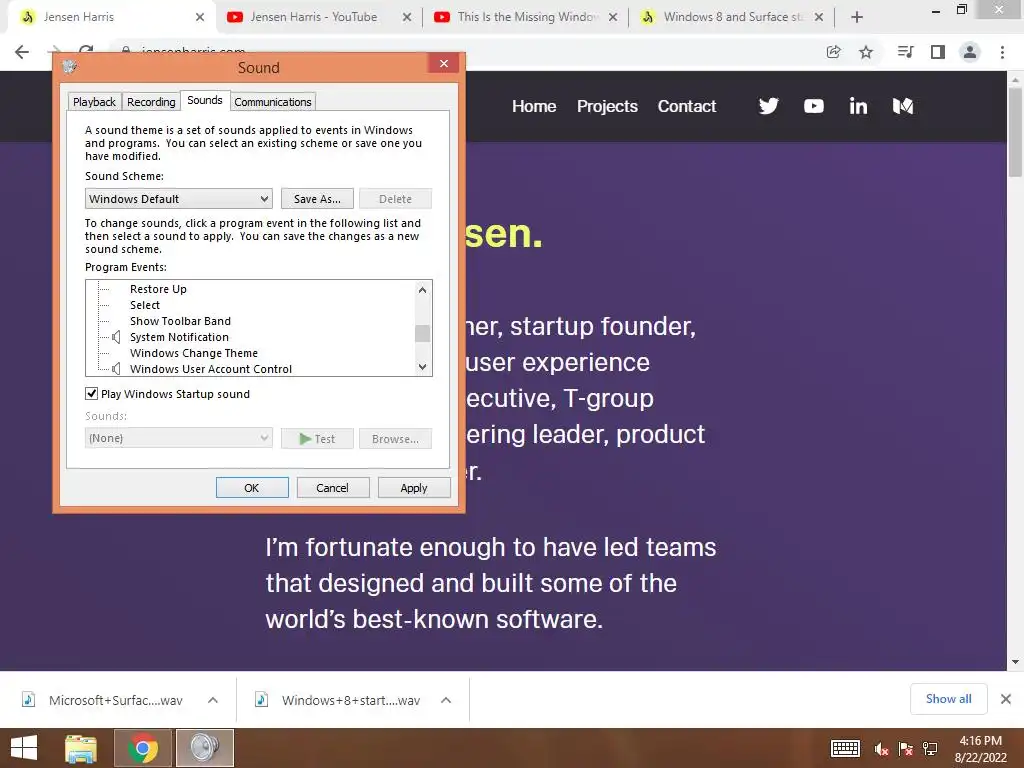Open the Medium icon link on website
Screen dimensions: 1024x768
(x=903, y=106)
